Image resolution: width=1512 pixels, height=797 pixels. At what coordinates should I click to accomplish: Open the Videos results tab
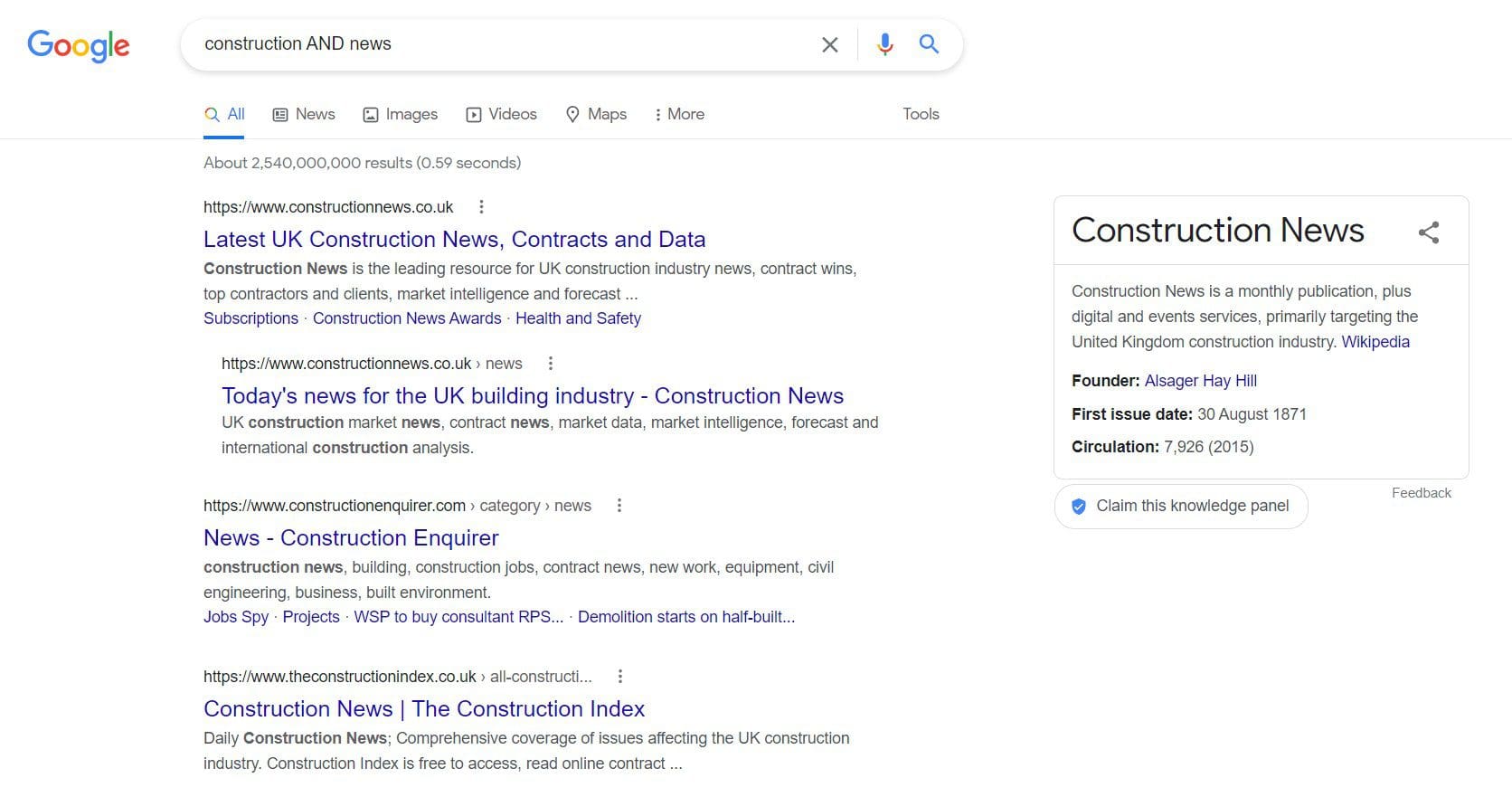502,114
